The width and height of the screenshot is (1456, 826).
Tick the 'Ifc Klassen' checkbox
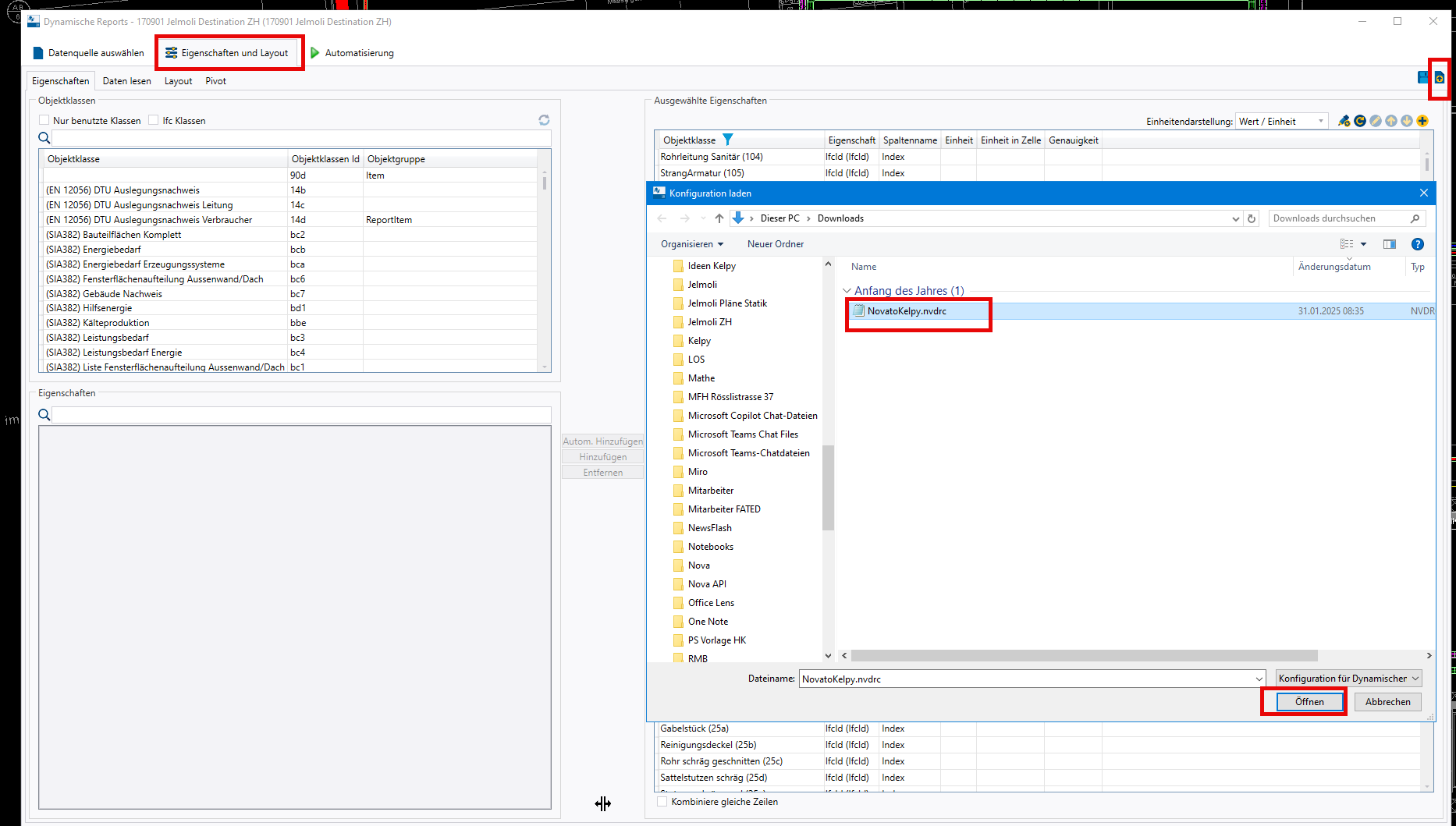click(x=154, y=120)
